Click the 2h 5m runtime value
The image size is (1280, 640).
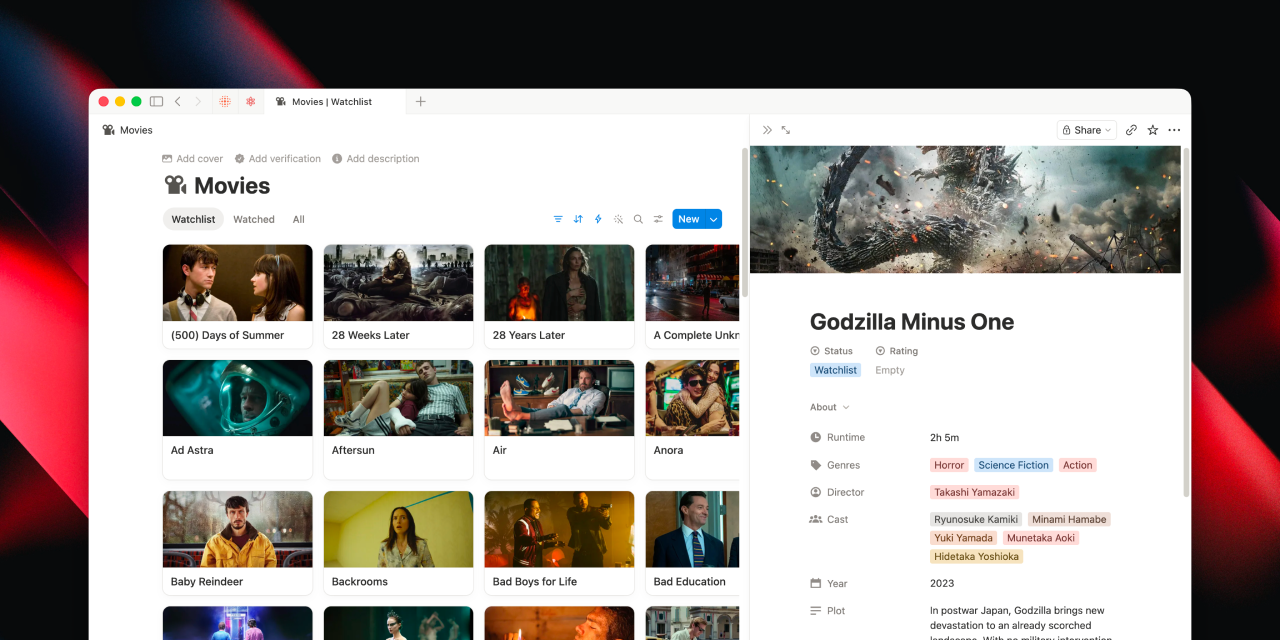click(944, 437)
